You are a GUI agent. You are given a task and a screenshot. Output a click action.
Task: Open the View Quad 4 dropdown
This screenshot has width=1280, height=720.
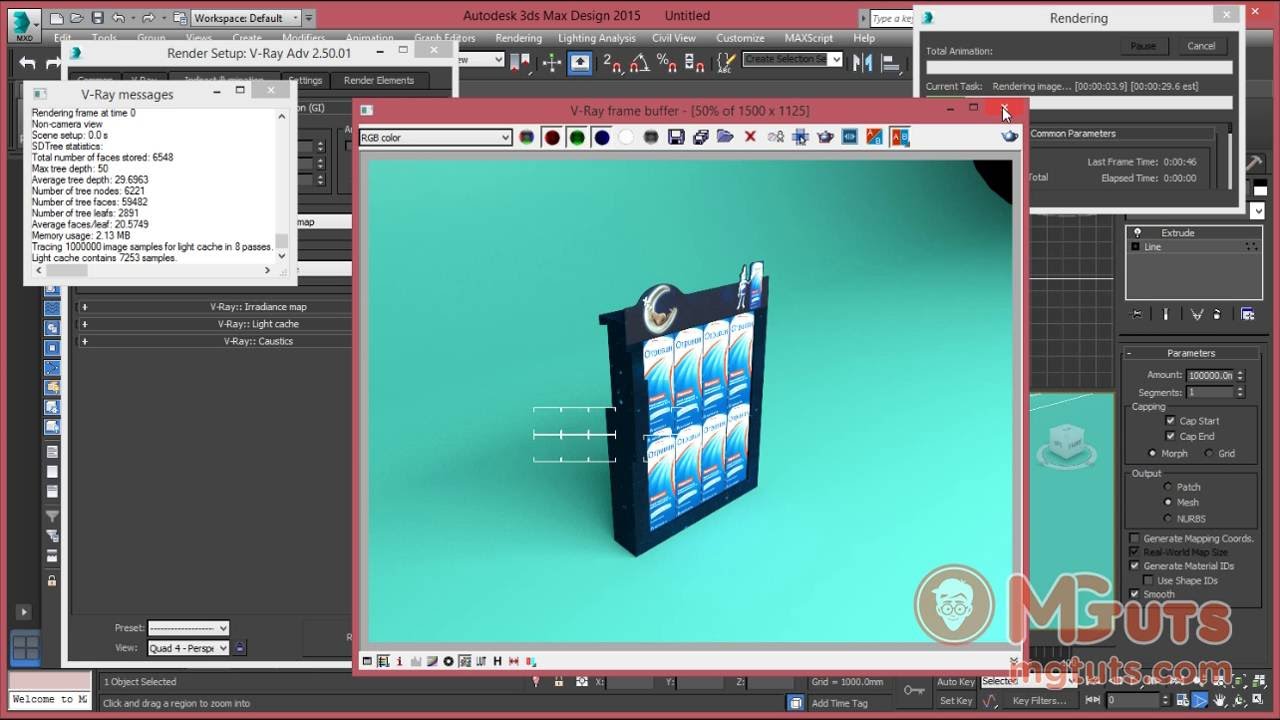click(188, 648)
